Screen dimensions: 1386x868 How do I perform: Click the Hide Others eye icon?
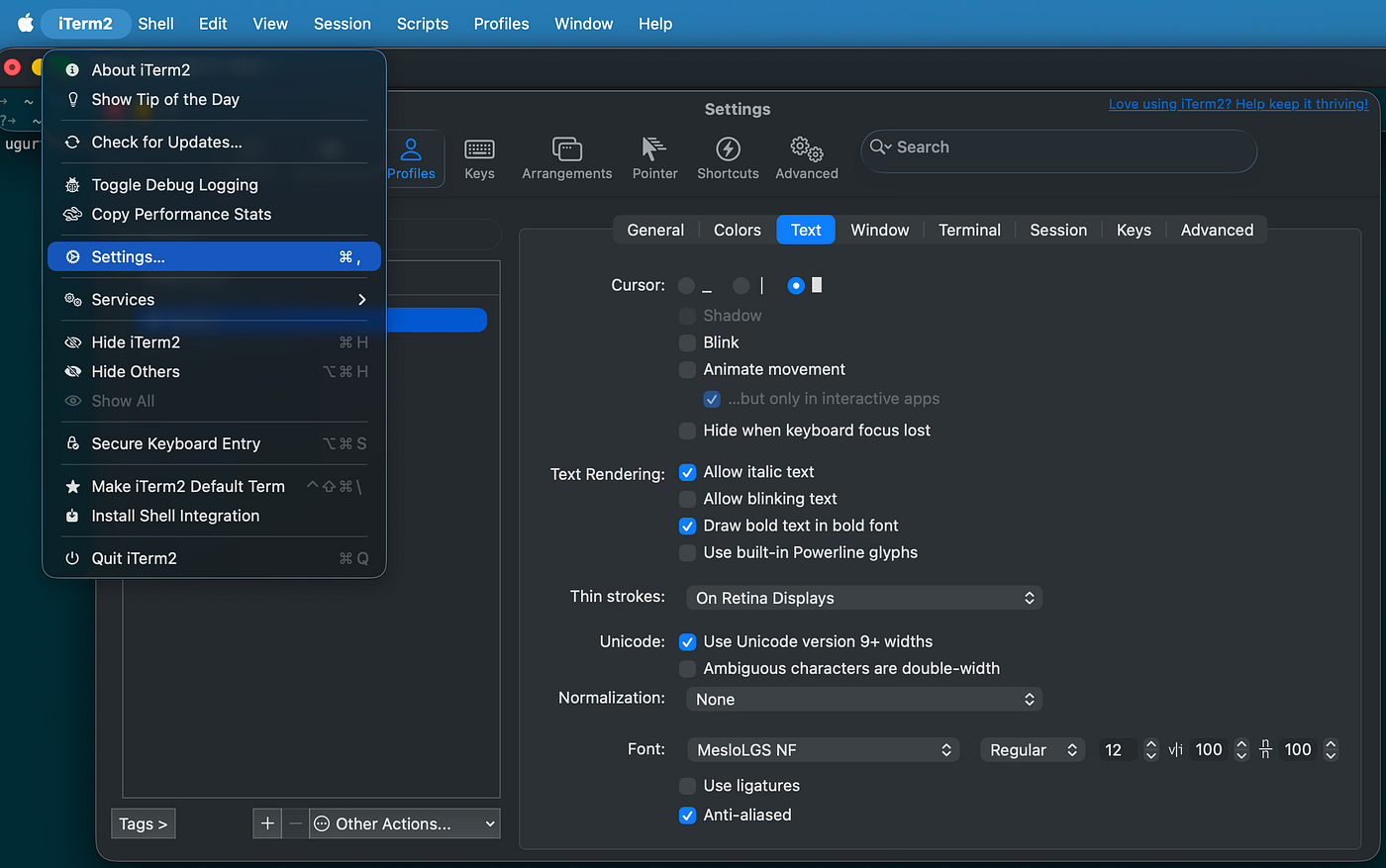(72, 372)
